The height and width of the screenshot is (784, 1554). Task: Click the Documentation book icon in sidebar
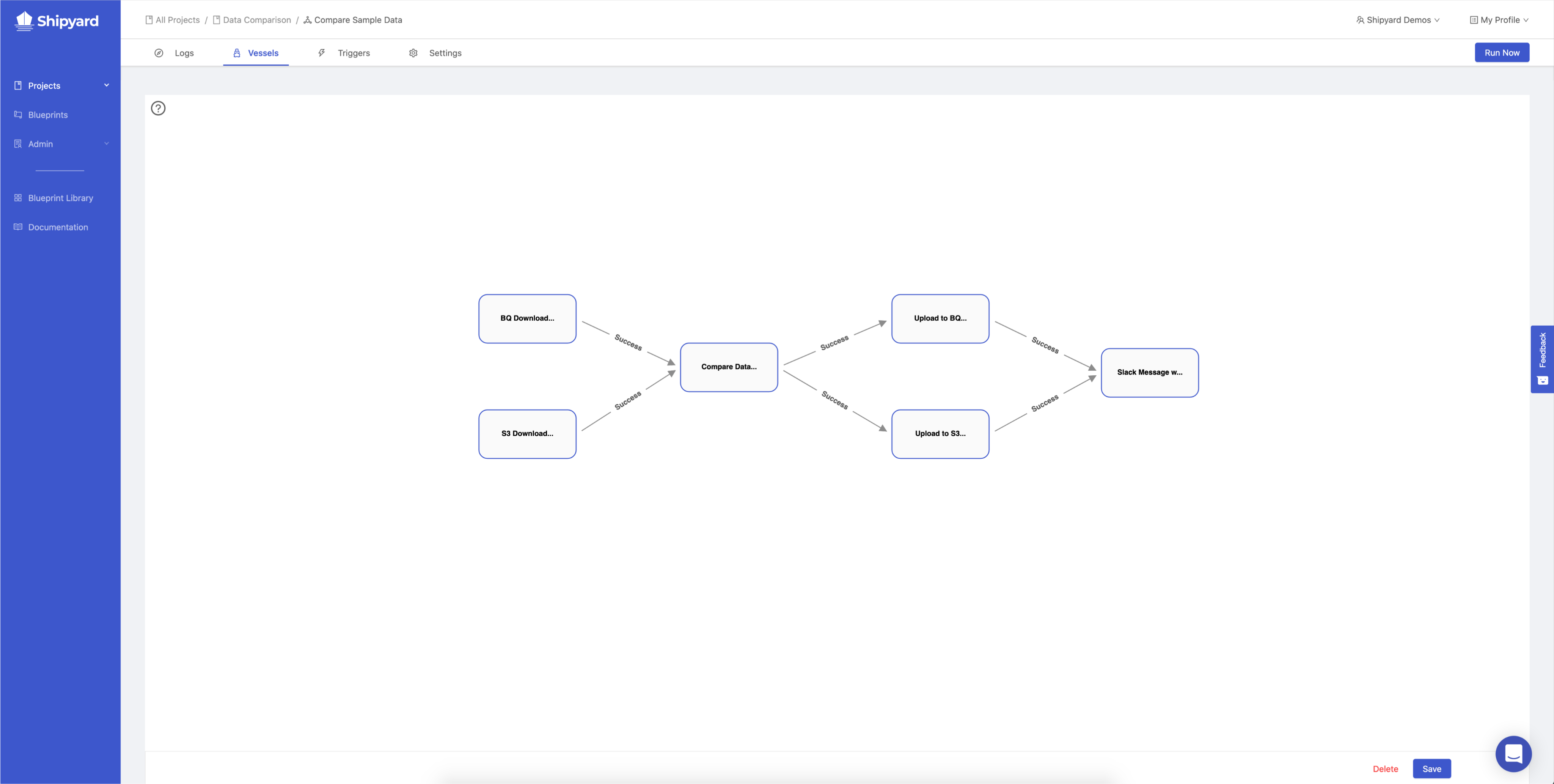tap(18, 227)
